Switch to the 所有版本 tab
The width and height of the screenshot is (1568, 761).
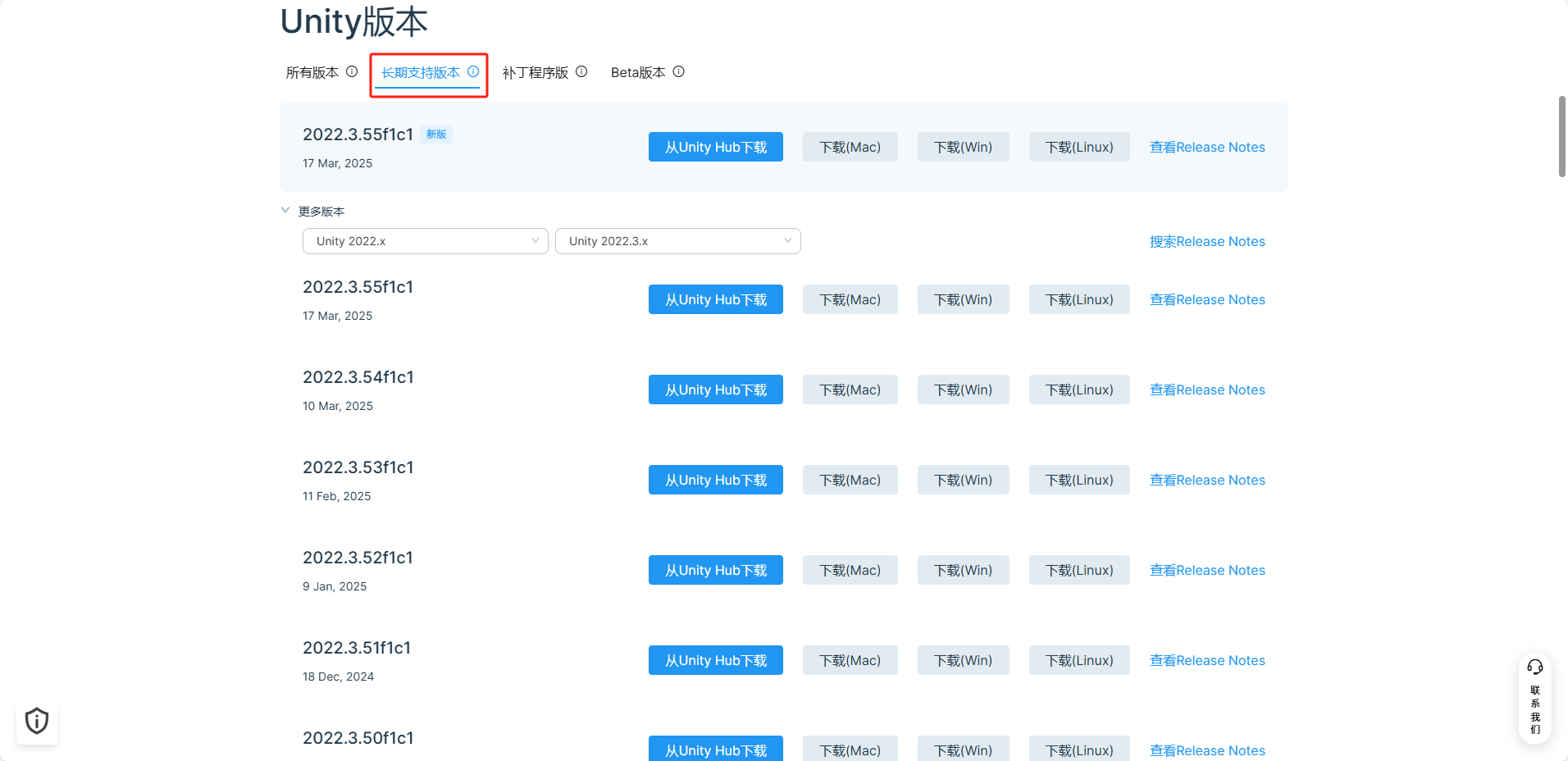[312, 72]
